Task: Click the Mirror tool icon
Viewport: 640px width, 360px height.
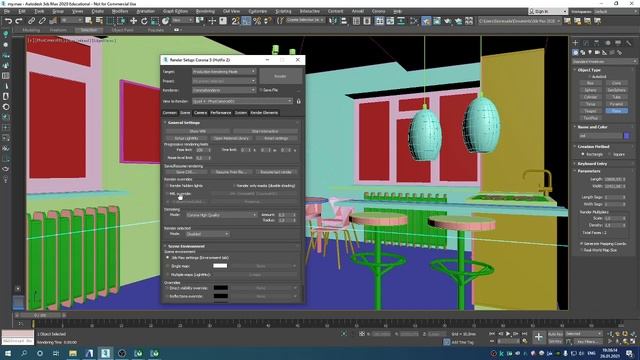Action: (333, 20)
